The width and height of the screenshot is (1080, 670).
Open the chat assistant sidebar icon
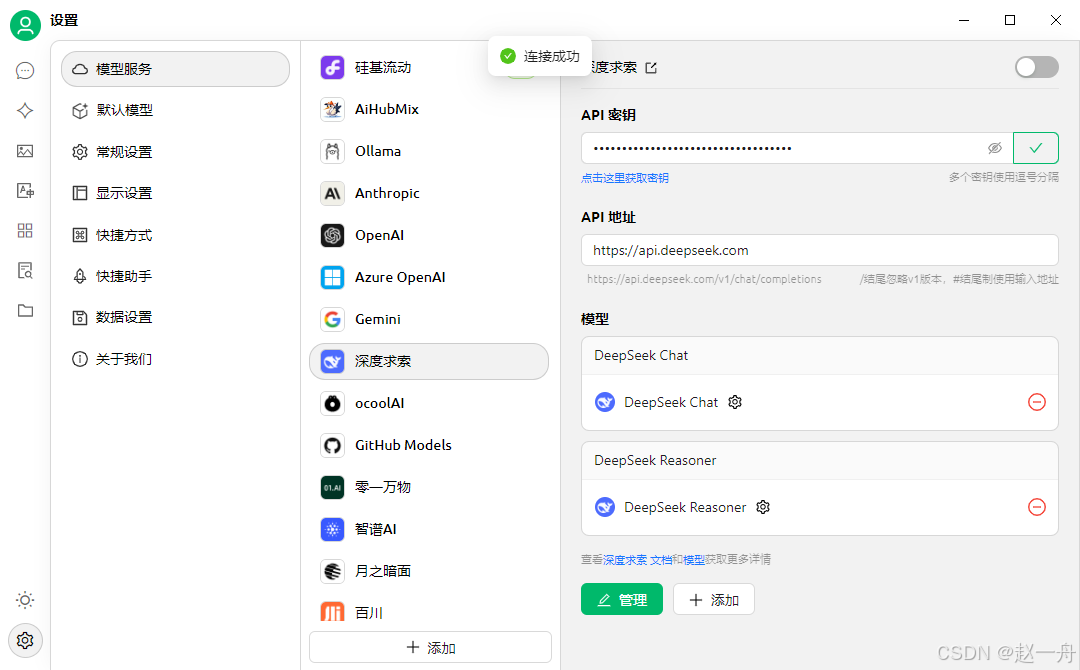25,71
